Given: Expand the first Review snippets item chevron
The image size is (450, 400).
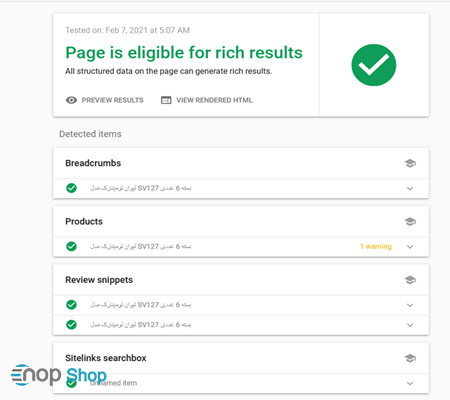Looking at the screenshot, I should pyautogui.click(x=410, y=305).
